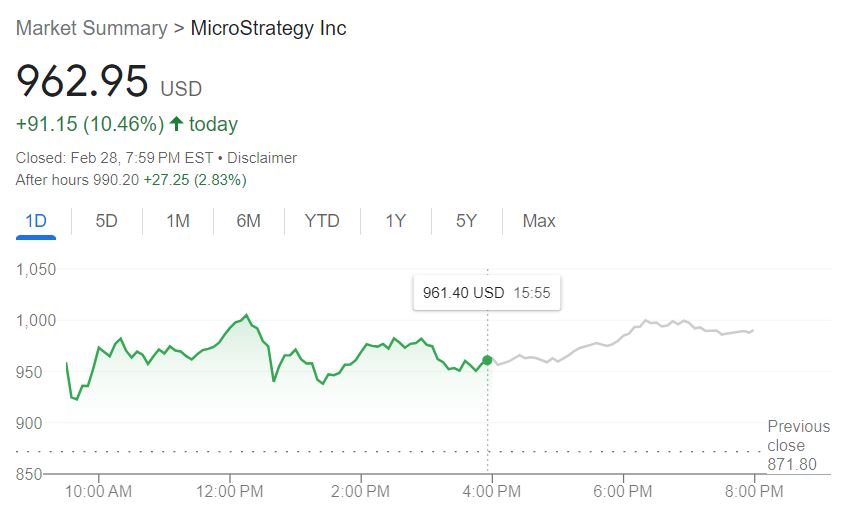Show the 1M chart range
Viewport: 853px width, 516px height.
point(178,221)
